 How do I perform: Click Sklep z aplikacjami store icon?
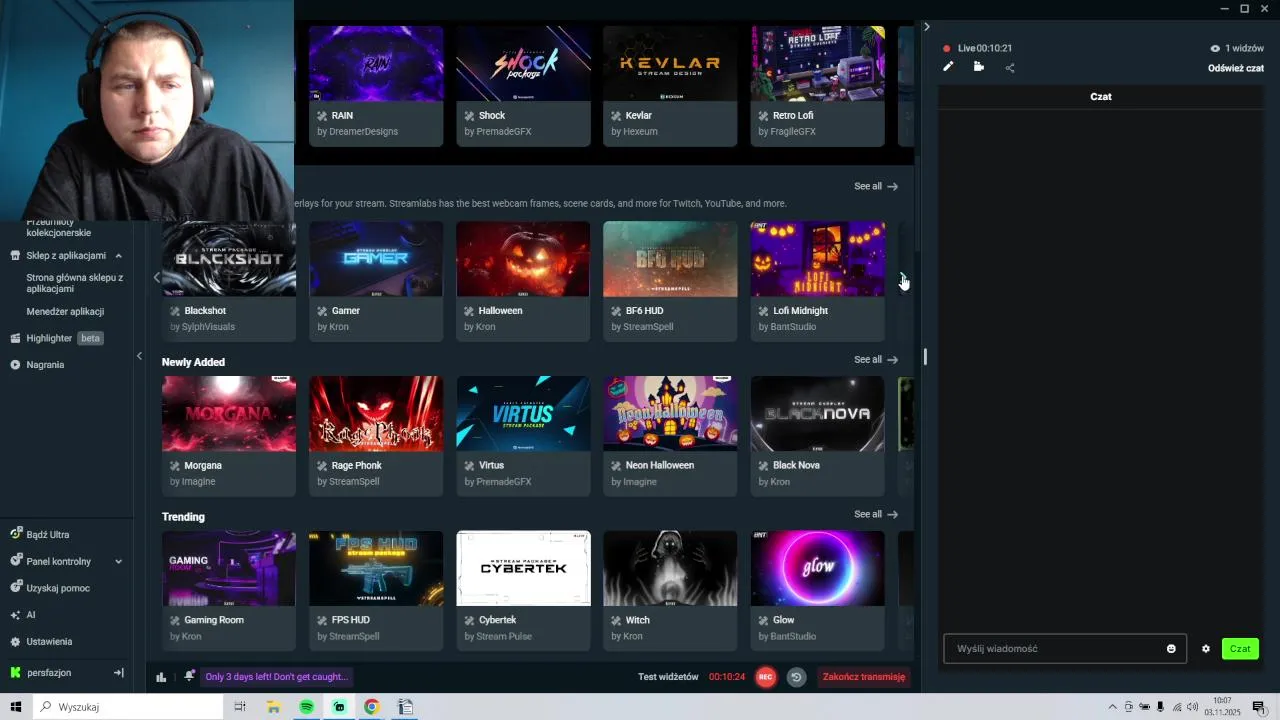(x=16, y=255)
